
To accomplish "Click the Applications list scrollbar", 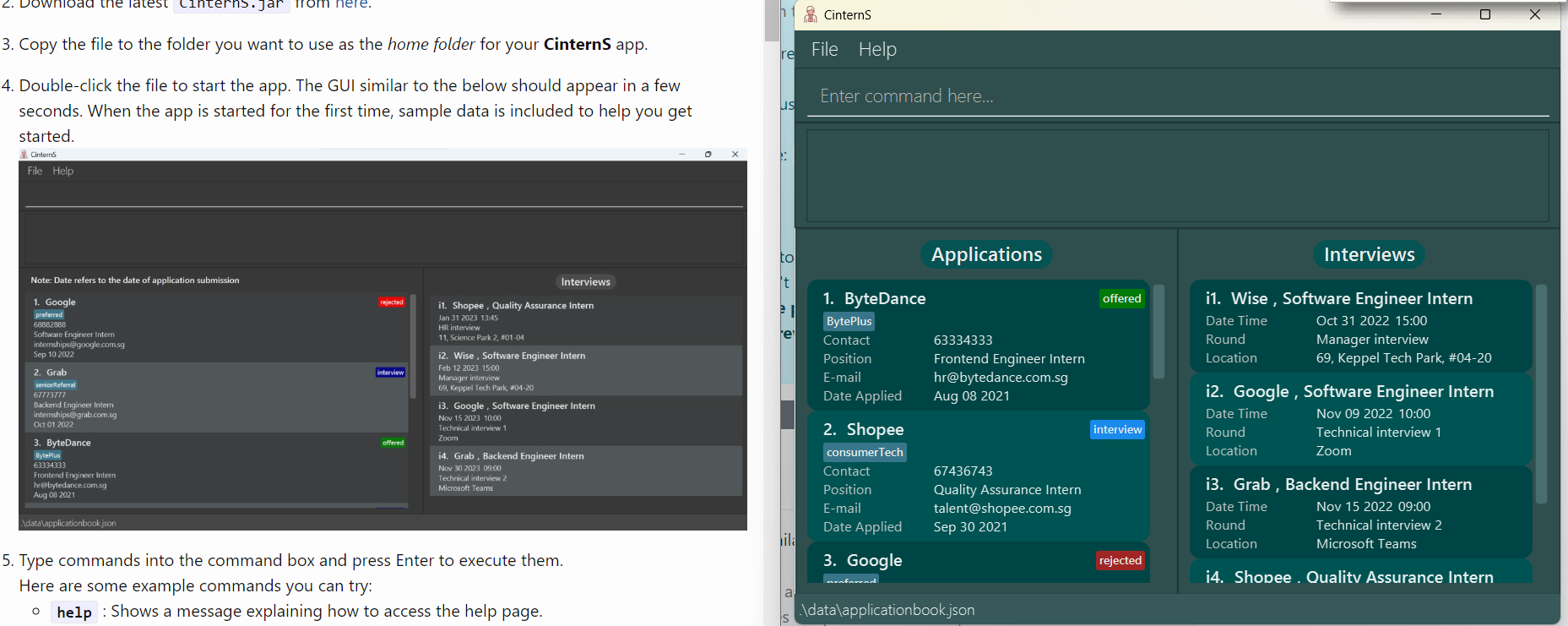I will pos(1158,331).
